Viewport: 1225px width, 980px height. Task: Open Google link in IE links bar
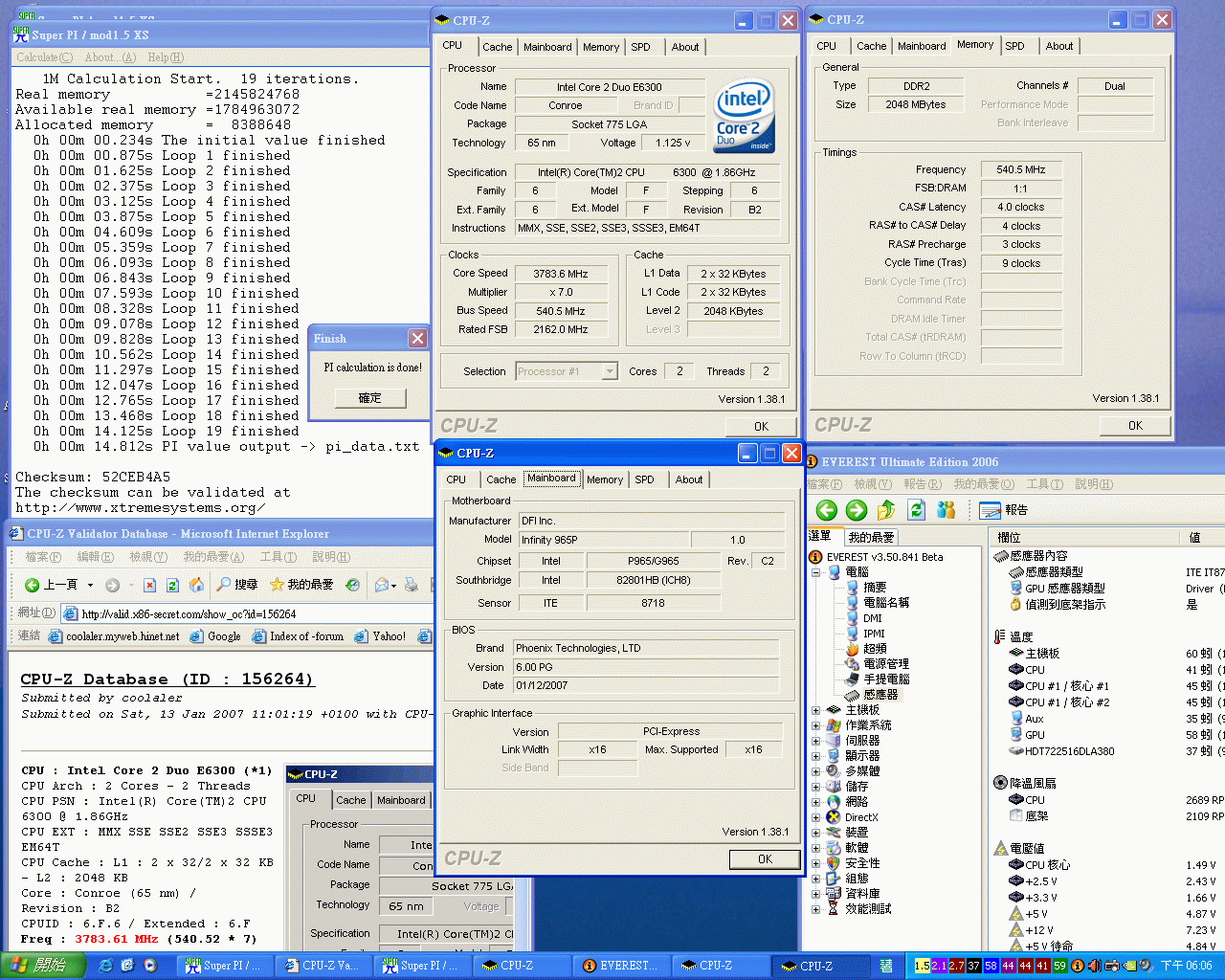pyautogui.click(x=216, y=636)
